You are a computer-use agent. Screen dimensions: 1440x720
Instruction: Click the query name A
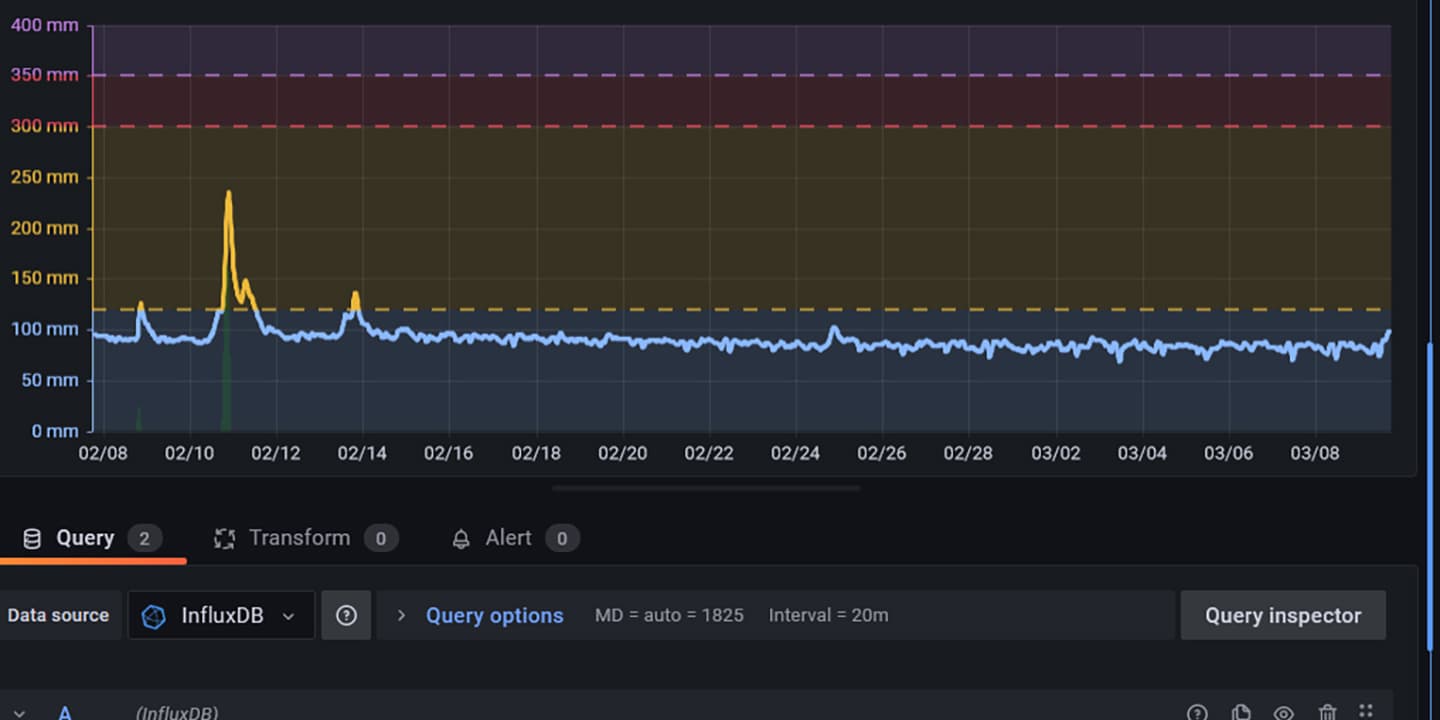[65, 713]
